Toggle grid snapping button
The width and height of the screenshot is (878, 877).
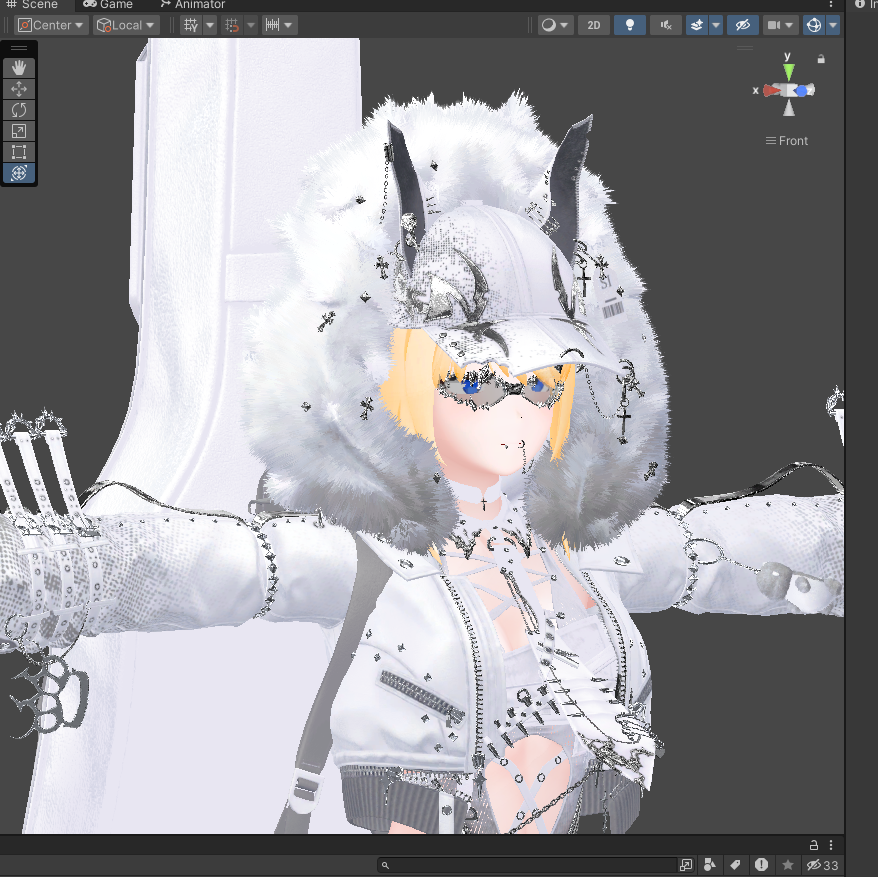point(232,25)
